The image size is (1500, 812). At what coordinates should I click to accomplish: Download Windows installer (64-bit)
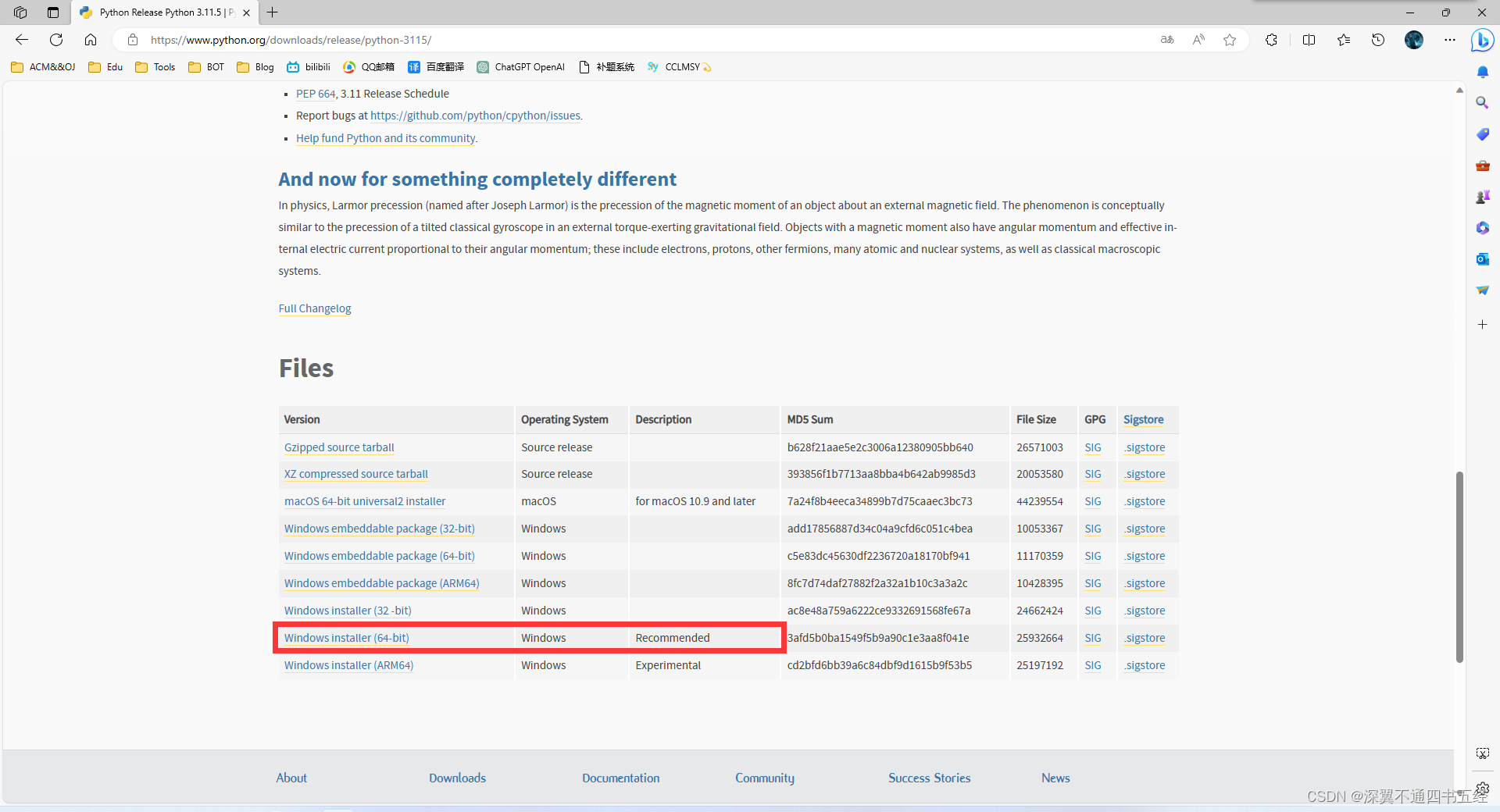point(346,638)
